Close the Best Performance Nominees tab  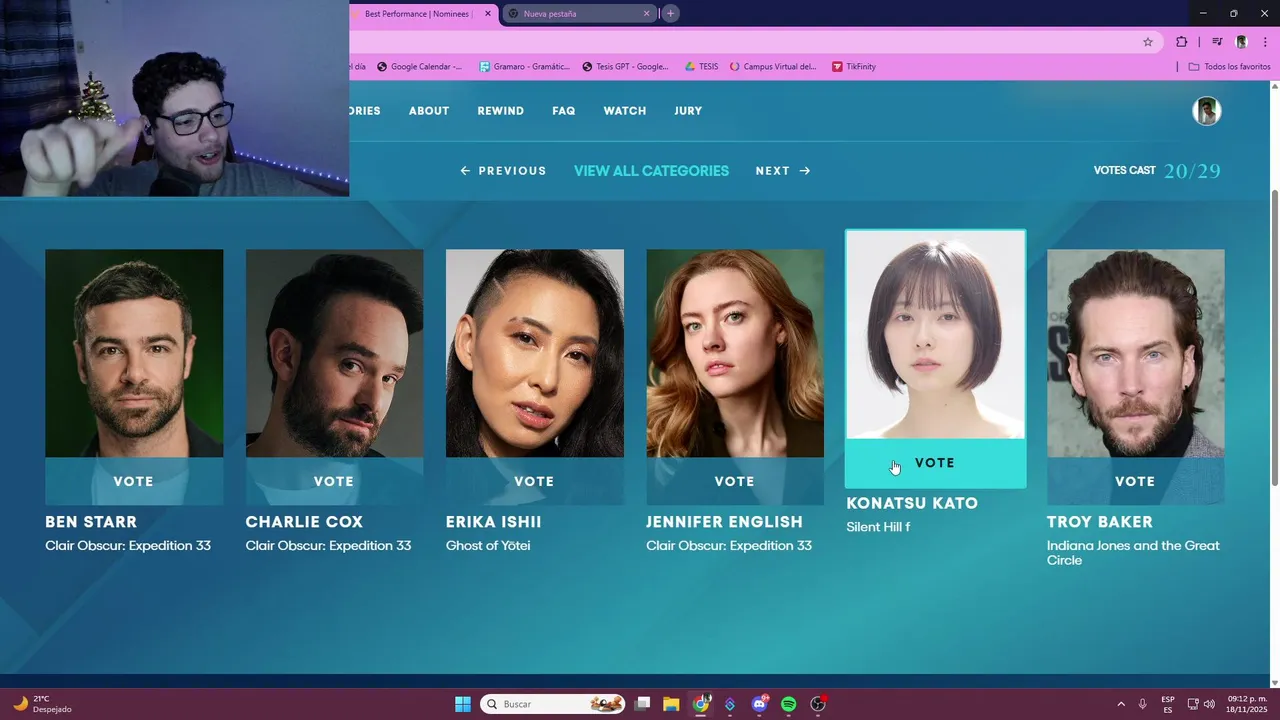(488, 14)
